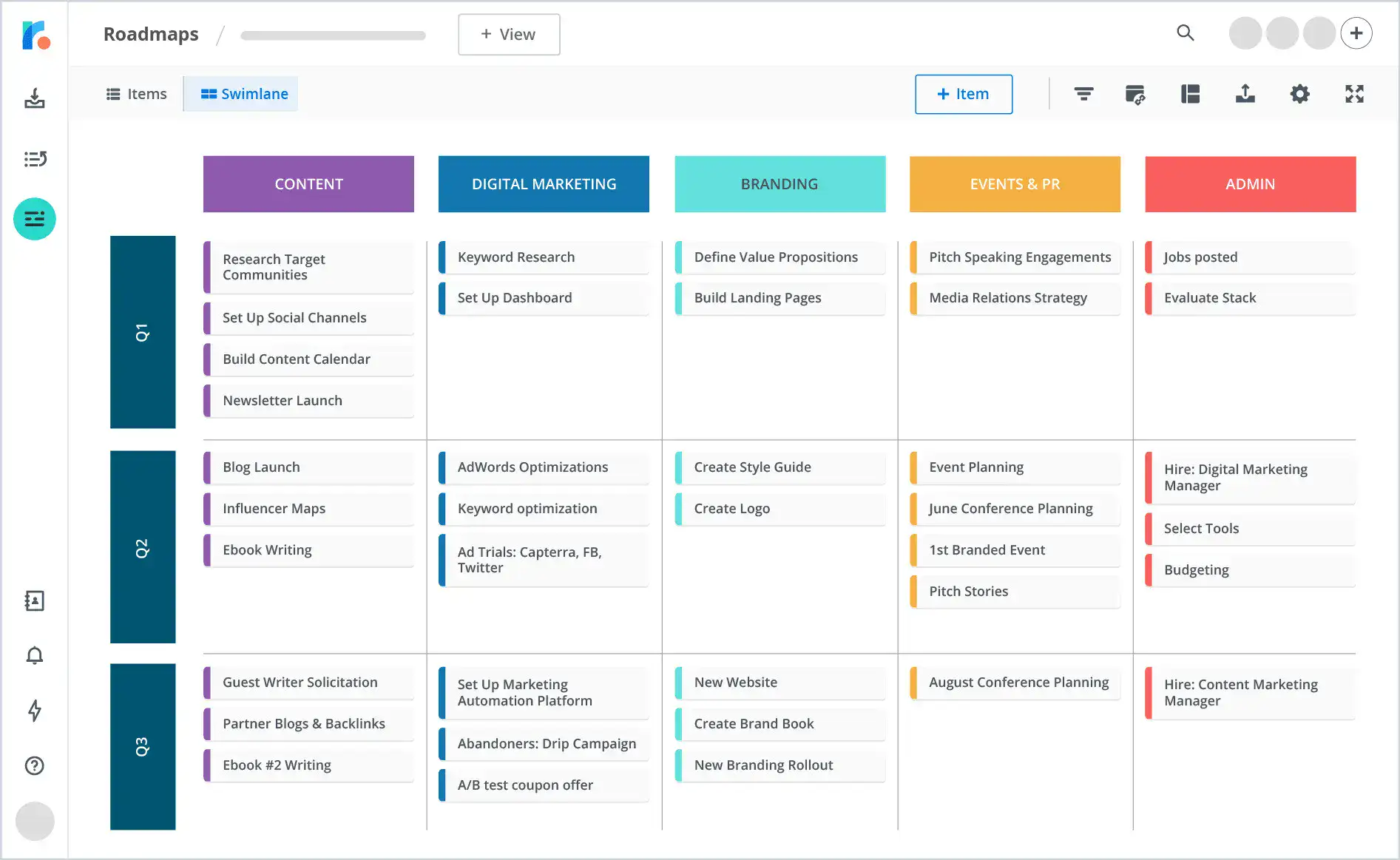Open the Newsletter Launch card
1400x860 pixels.
308,400
